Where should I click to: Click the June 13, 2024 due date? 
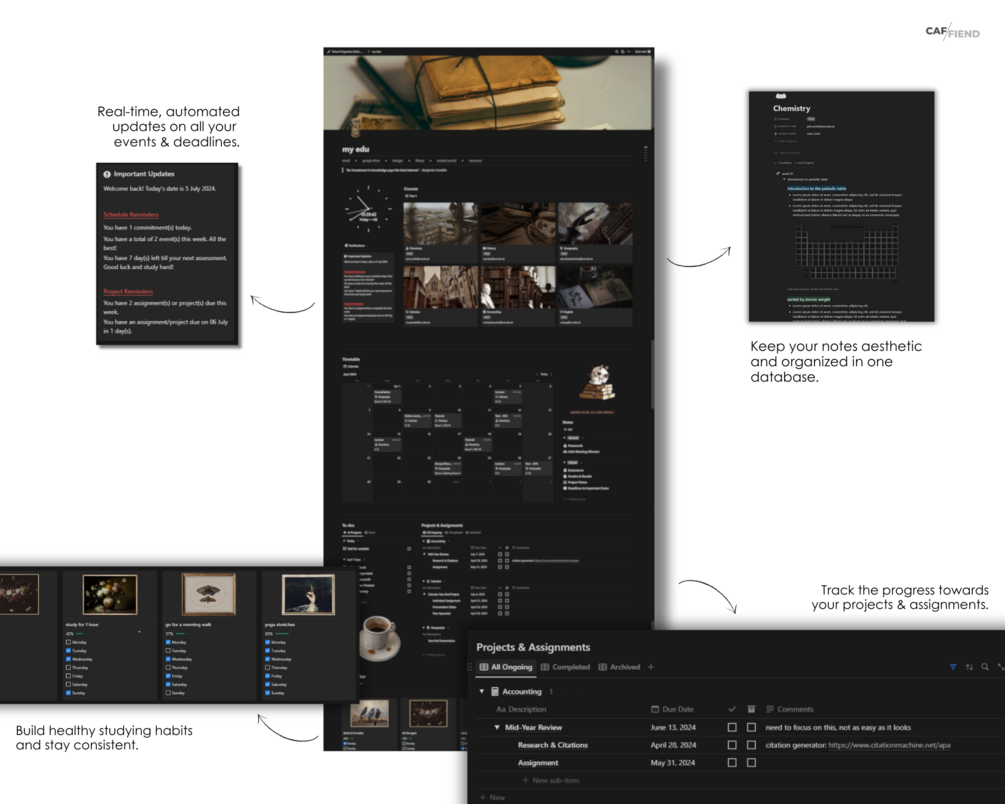[673, 727]
